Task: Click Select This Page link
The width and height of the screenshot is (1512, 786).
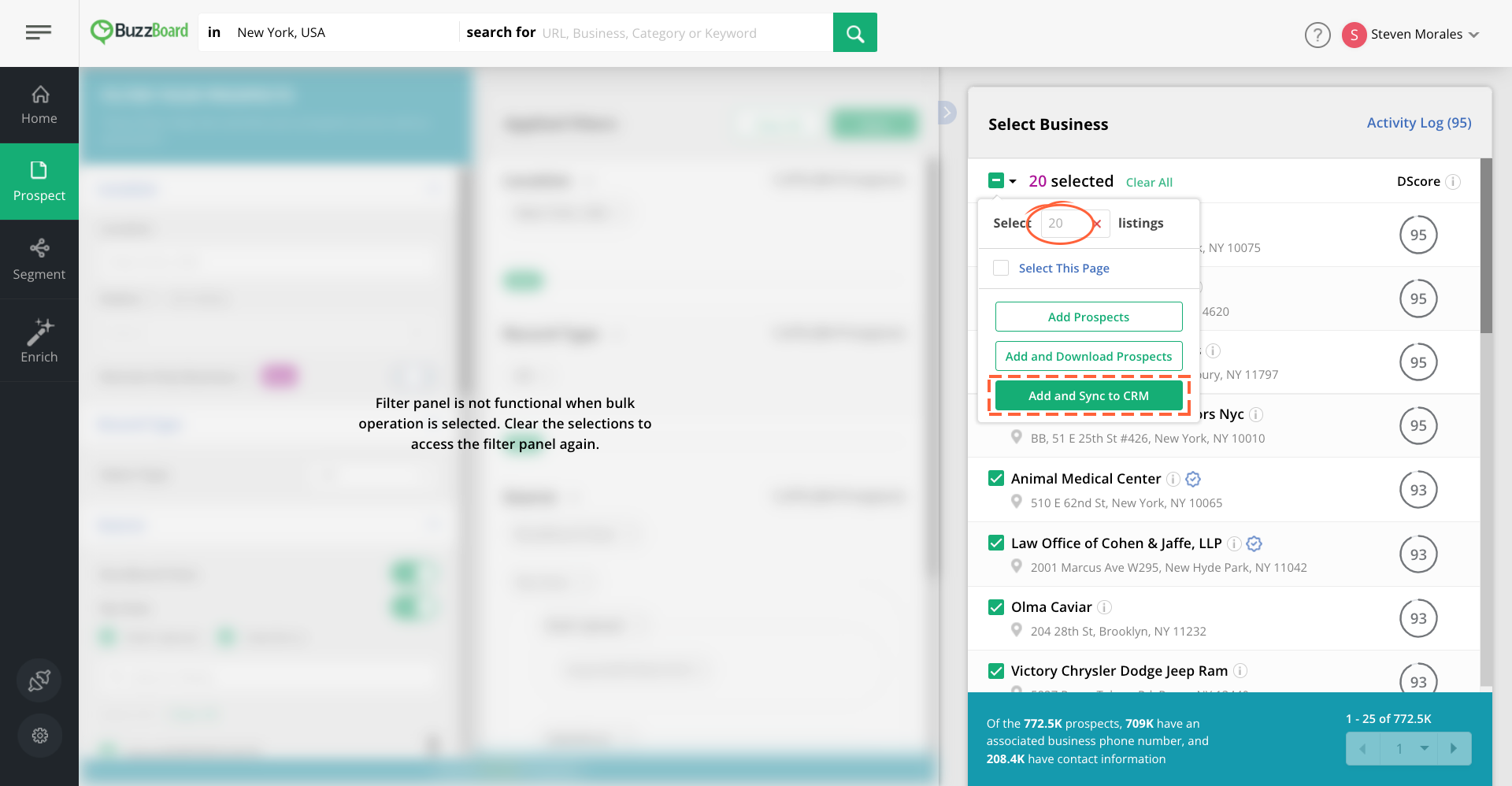Action: [1064, 269]
